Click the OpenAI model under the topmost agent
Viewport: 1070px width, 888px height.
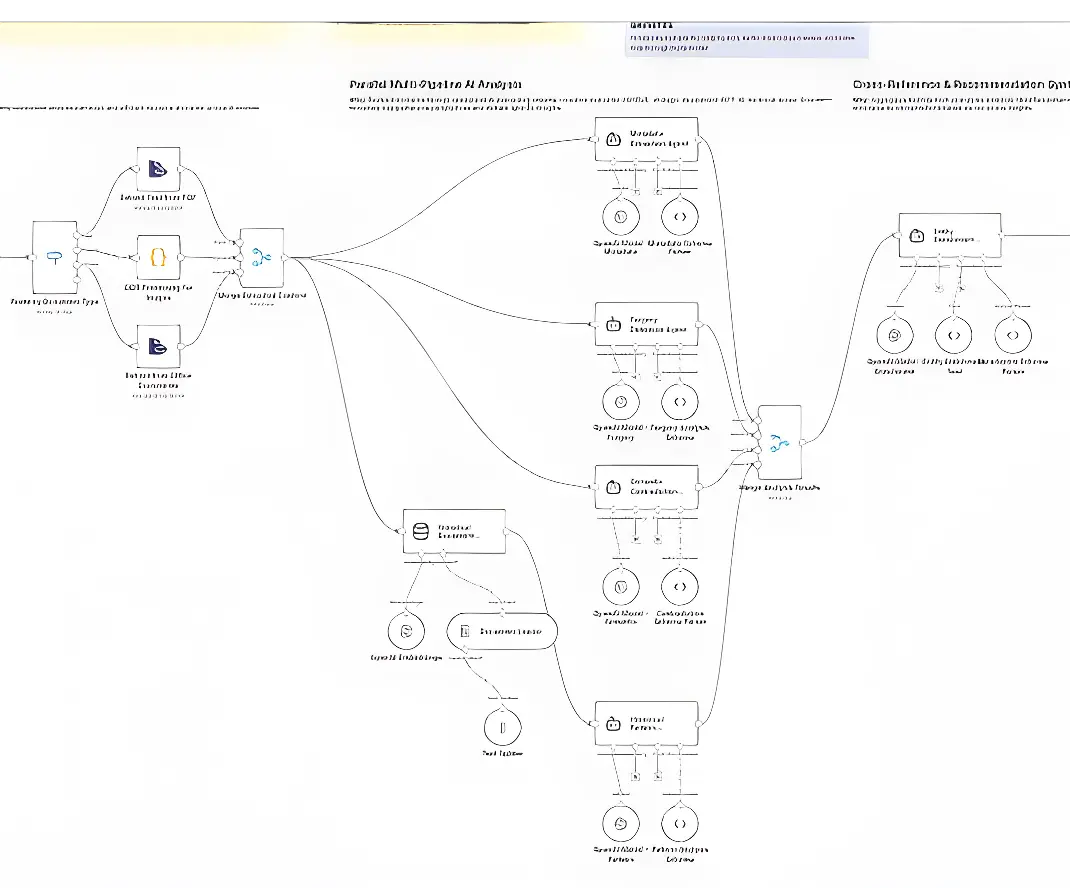[x=621, y=216]
